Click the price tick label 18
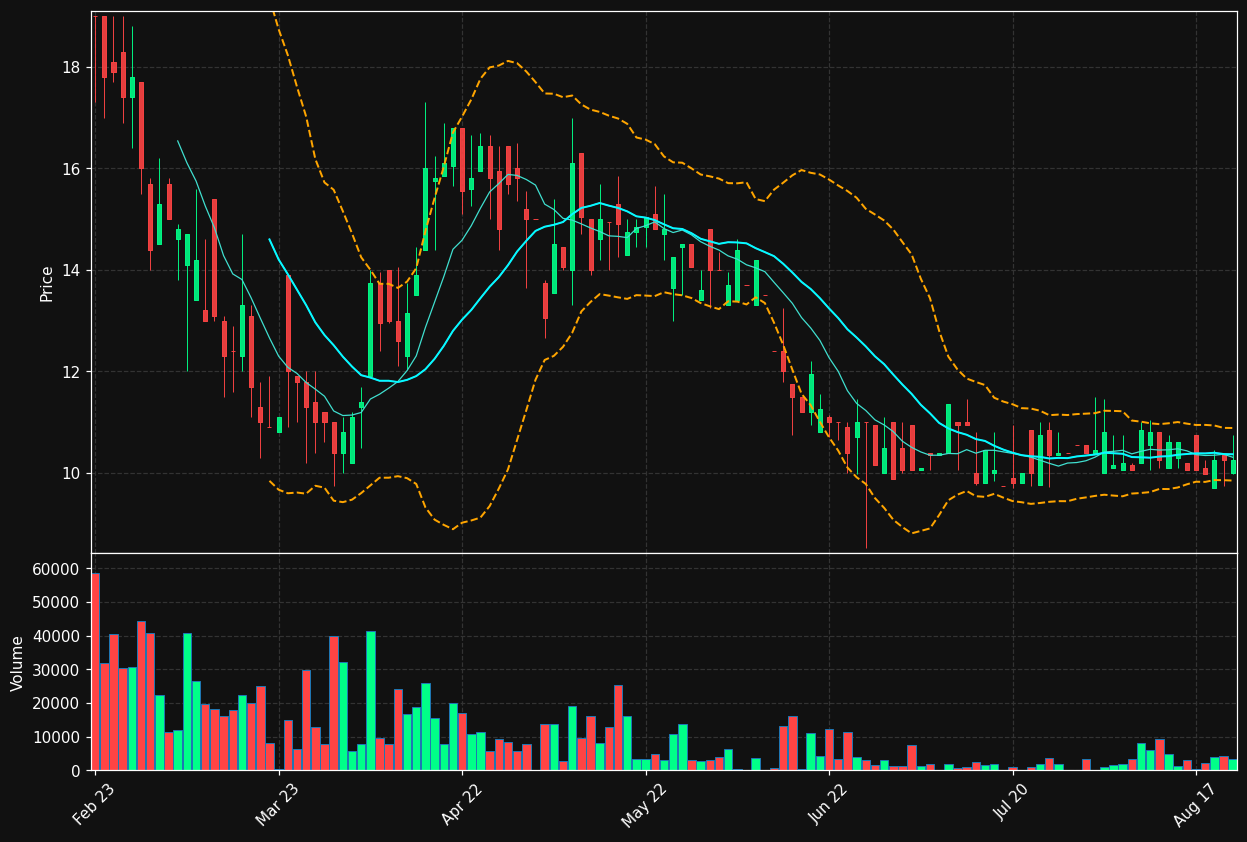 tap(71, 67)
